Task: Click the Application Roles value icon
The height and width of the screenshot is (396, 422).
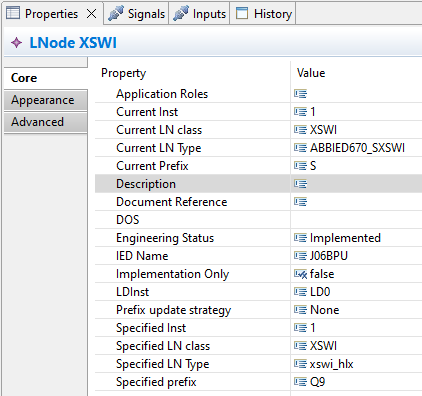Action: [x=300, y=94]
